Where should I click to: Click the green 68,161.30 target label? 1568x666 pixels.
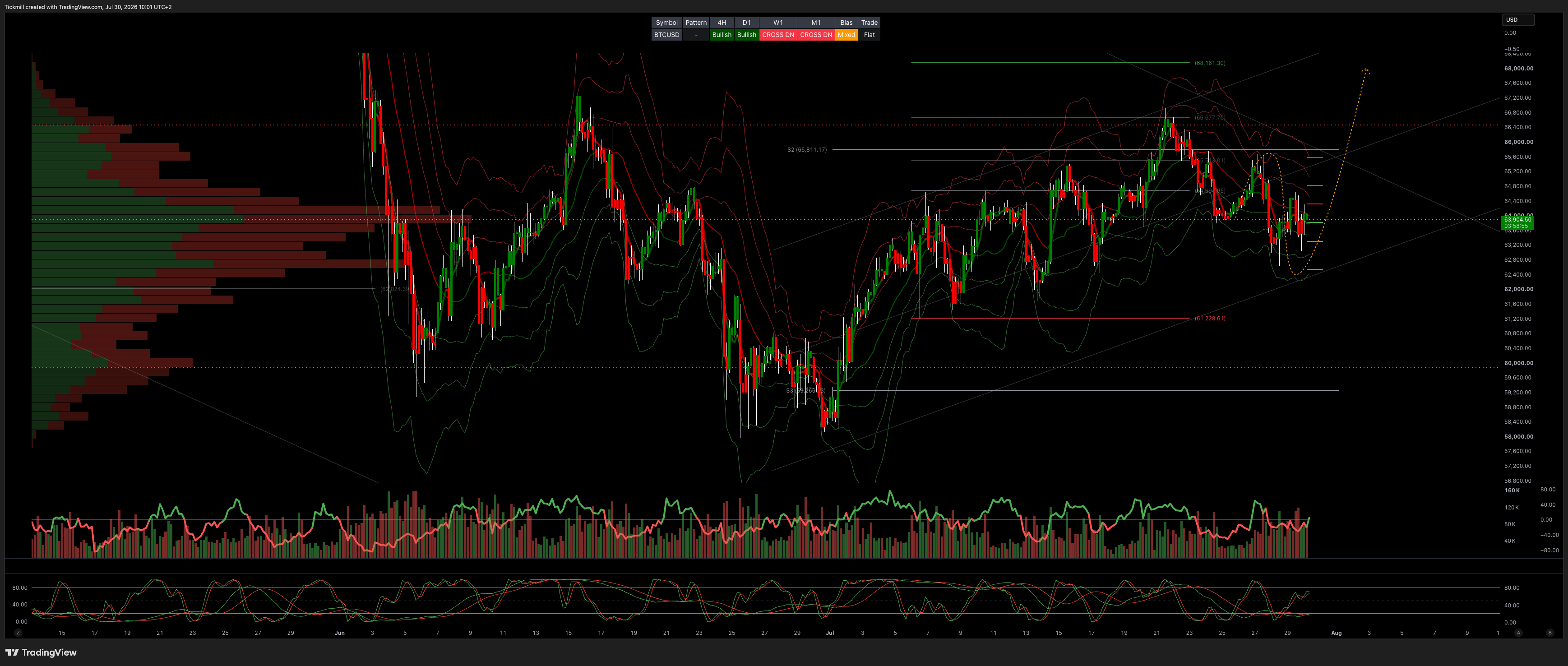tap(1209, 63)
